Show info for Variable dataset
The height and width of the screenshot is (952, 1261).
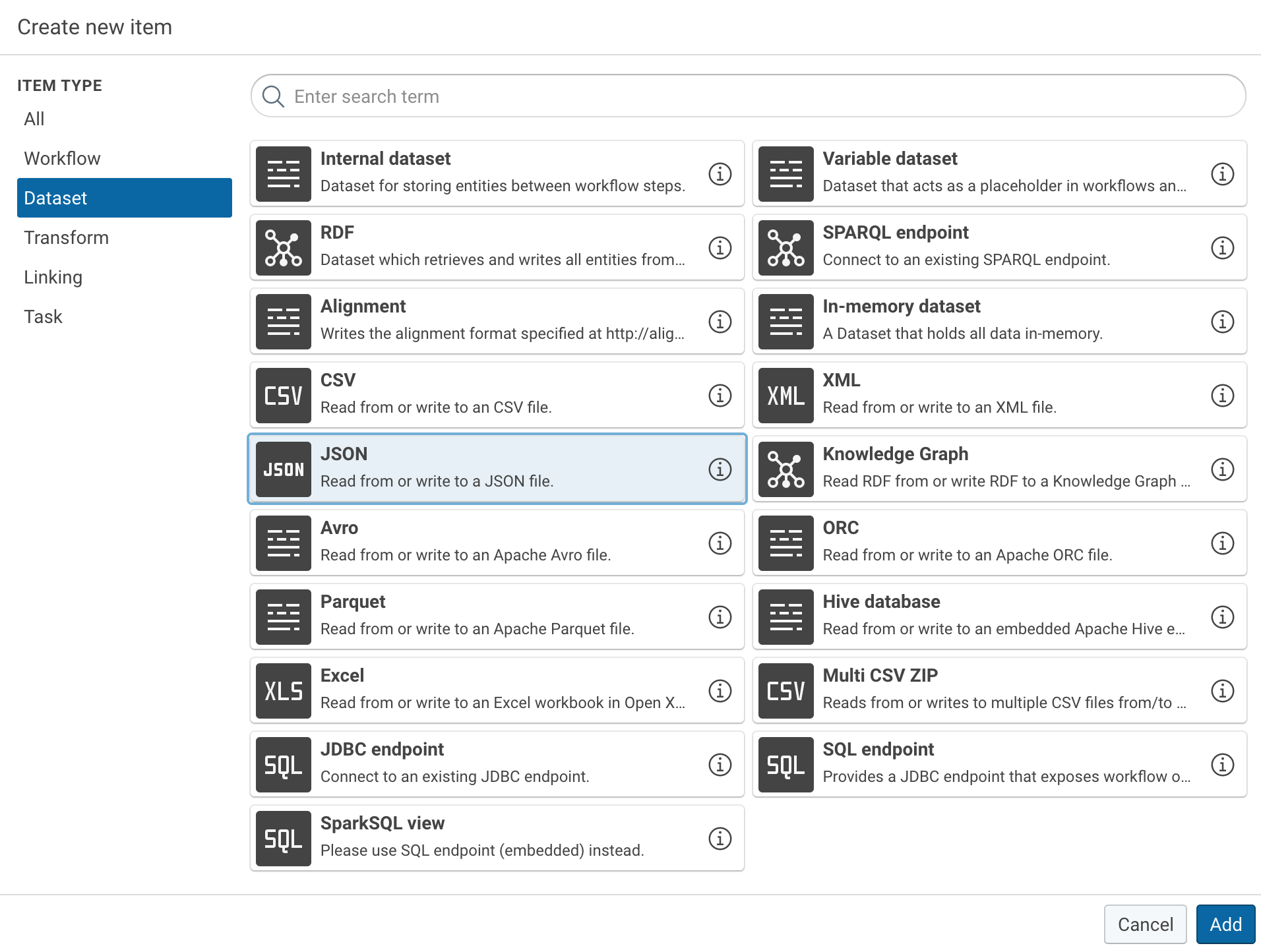(1222, 174)
